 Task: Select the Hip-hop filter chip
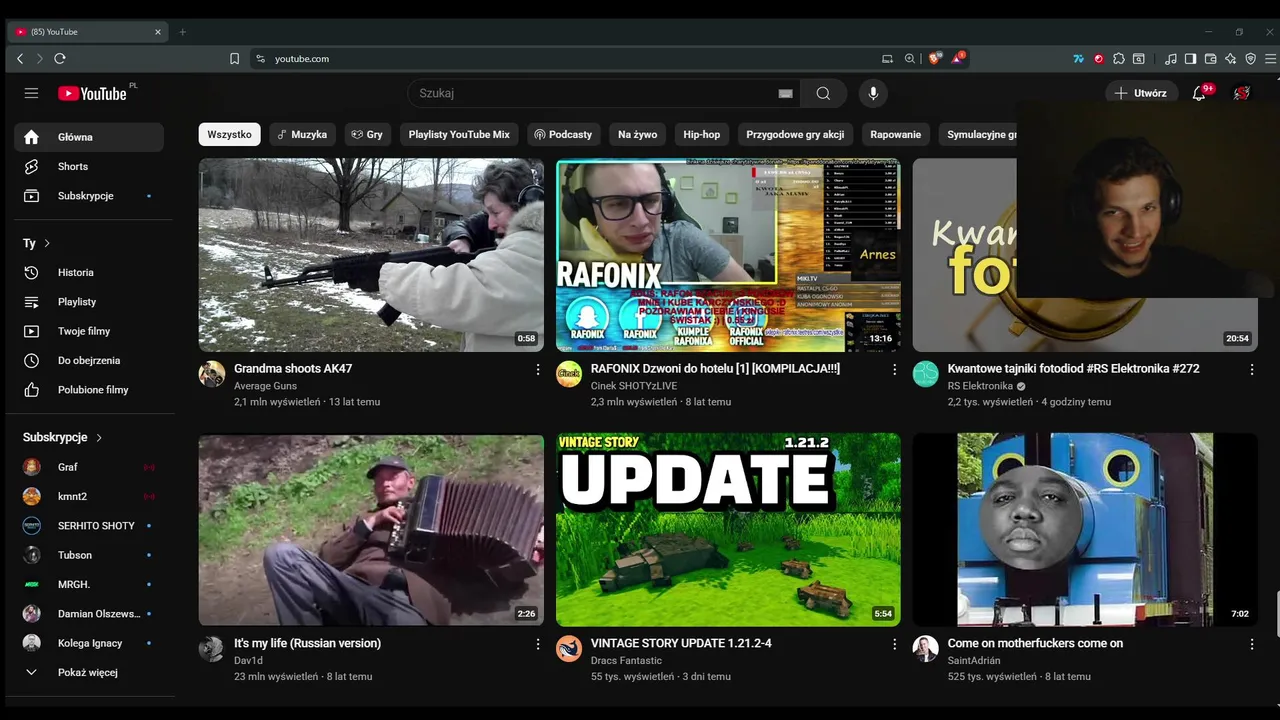pyautogui.click(x=702, y=134)
